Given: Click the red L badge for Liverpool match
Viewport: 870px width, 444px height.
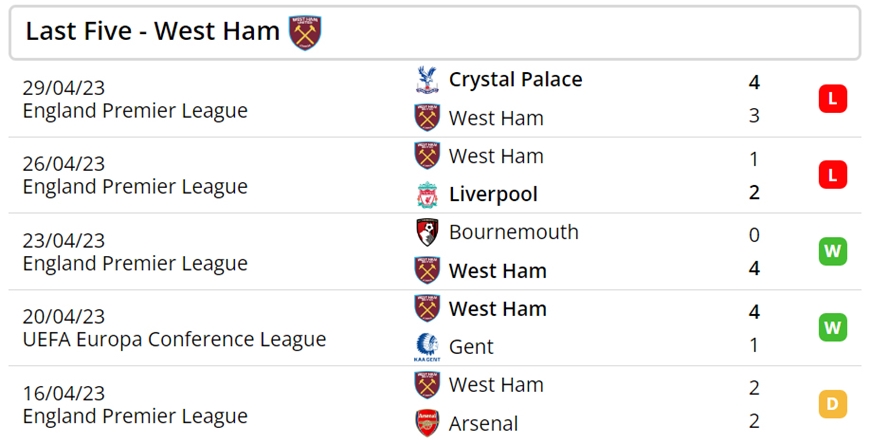Looking at the screenshot, I should pos(832,175).
